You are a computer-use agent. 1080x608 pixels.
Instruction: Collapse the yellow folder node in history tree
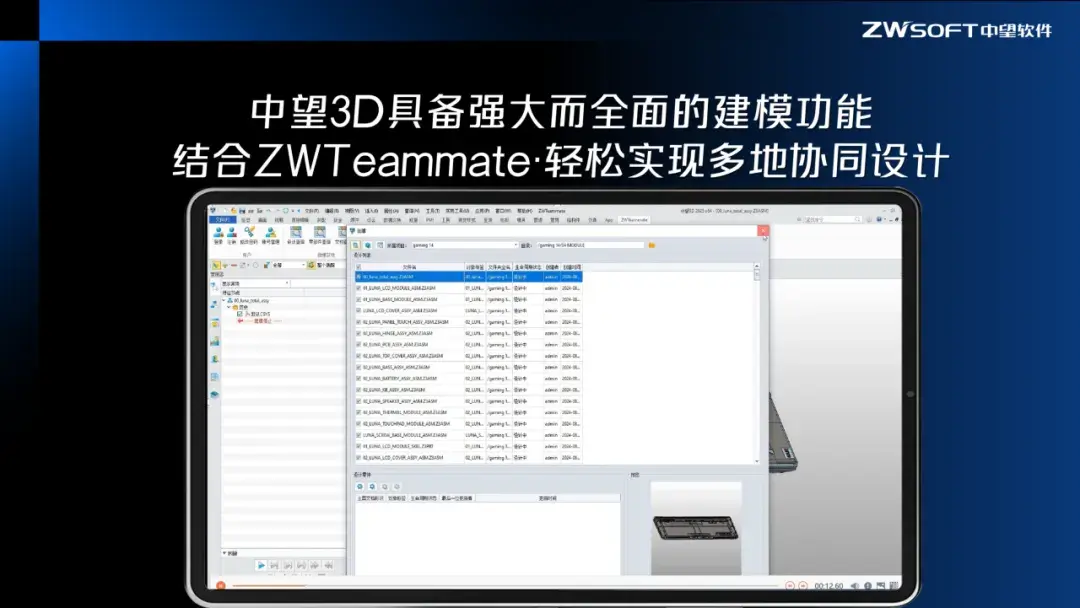[230, 307]
